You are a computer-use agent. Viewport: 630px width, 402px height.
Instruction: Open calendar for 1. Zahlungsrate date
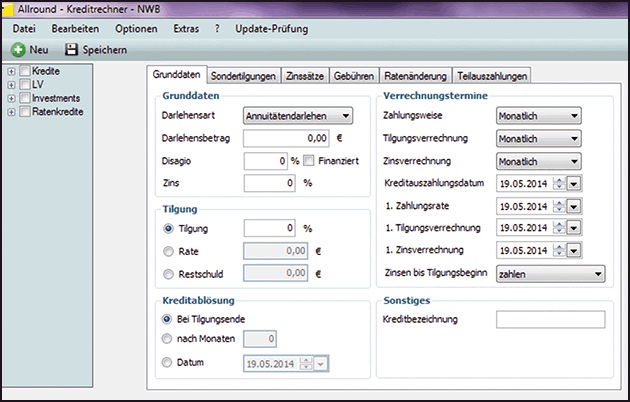point(575,206)
